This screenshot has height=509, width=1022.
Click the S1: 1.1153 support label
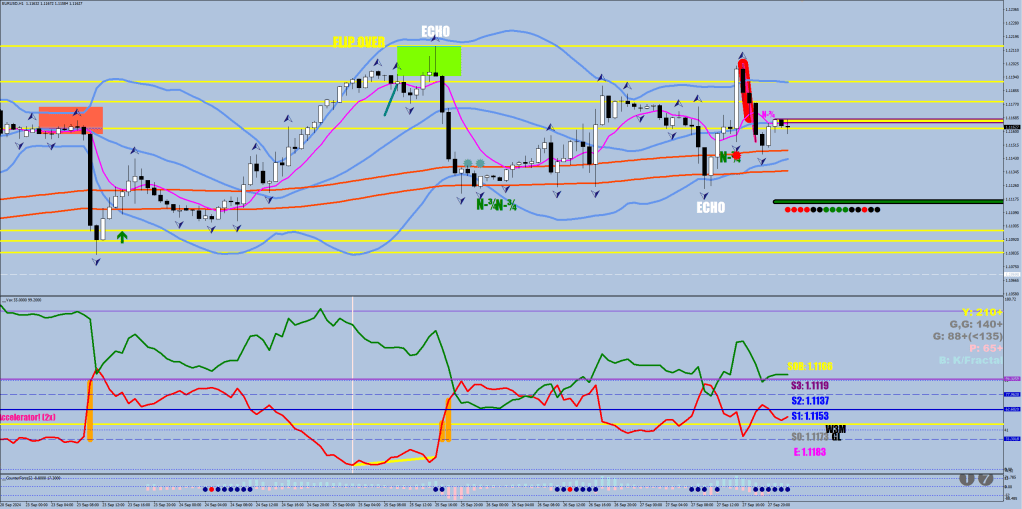pyautogui.click(x=810, y=415)
